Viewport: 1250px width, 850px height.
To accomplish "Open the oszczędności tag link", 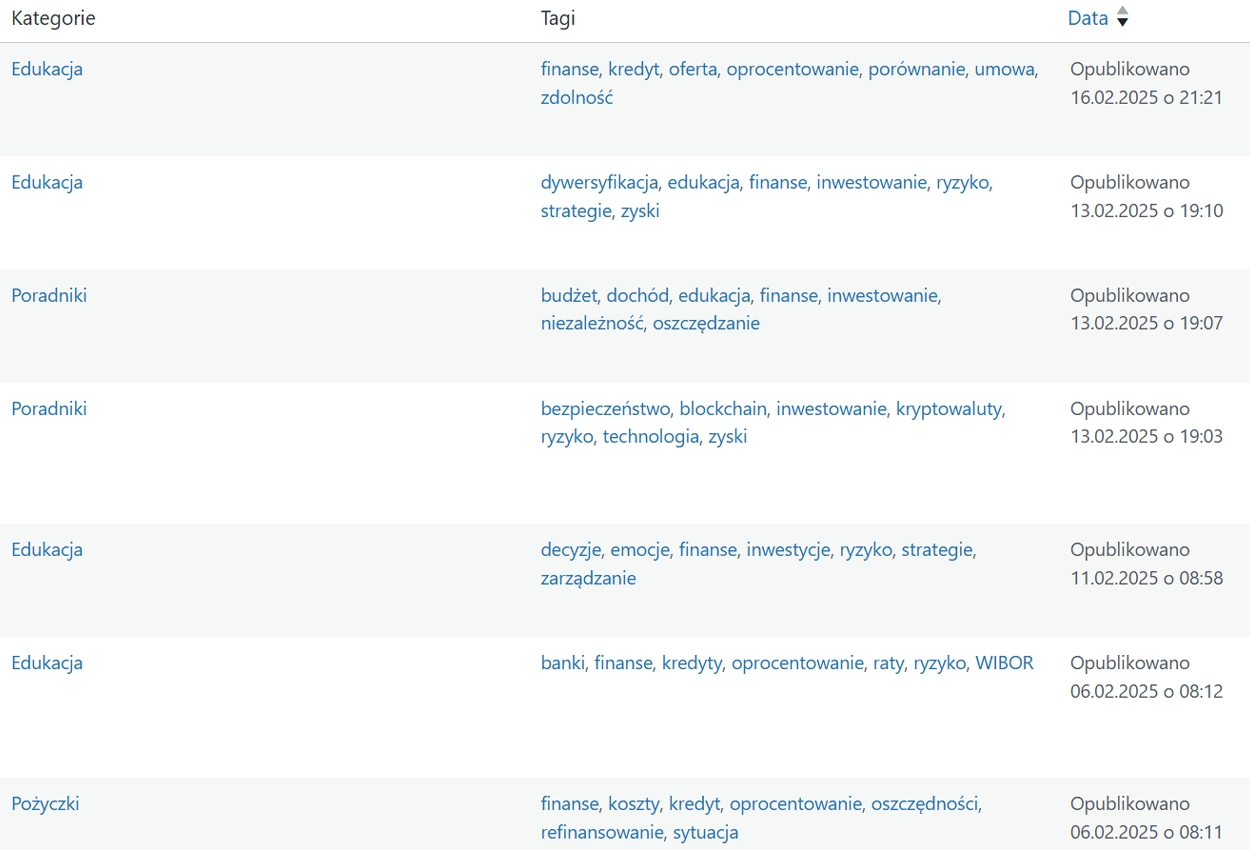I will pos(925,804).
